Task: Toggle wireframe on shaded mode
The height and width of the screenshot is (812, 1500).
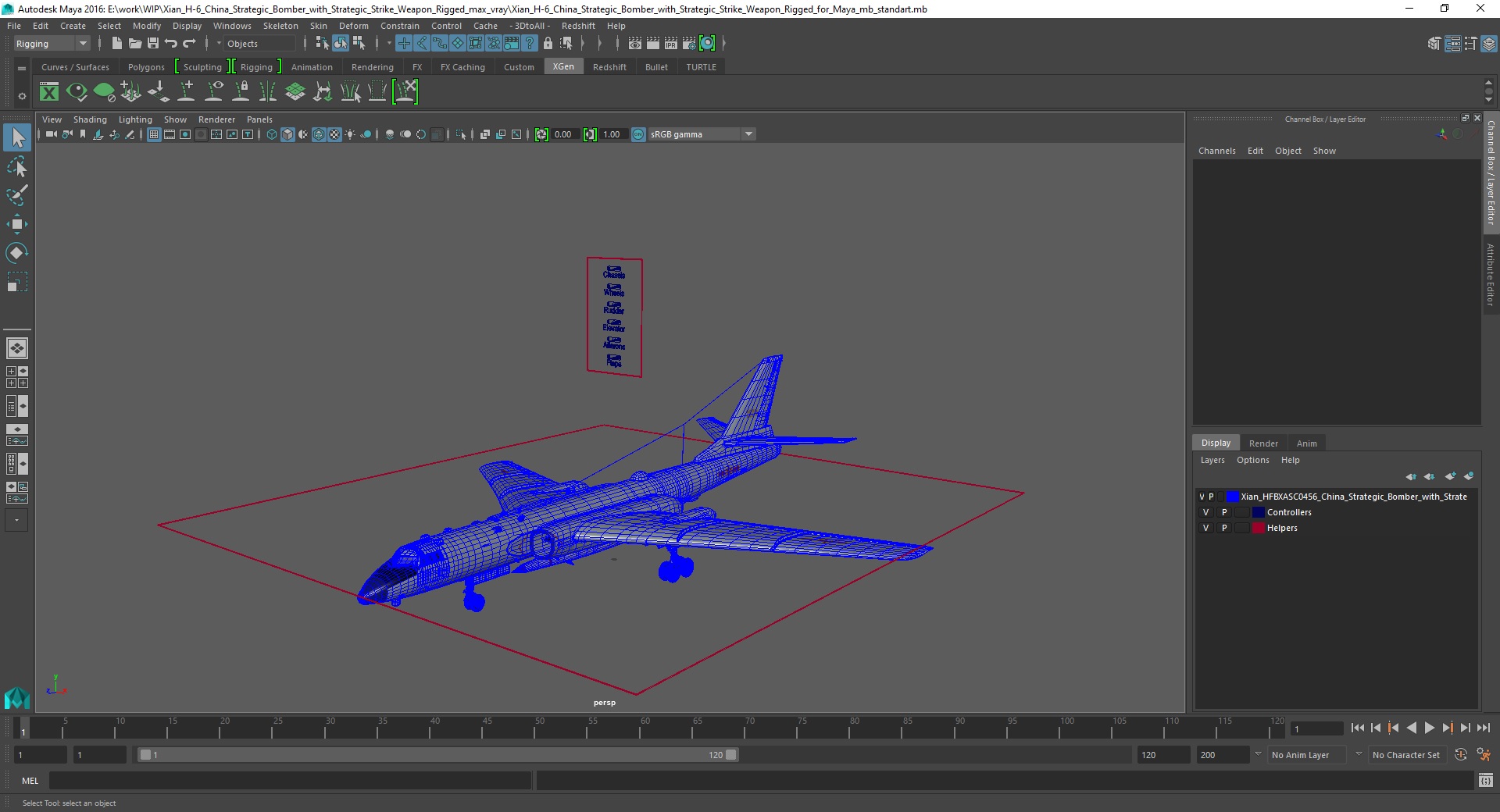Action: (x=319, y=134)
